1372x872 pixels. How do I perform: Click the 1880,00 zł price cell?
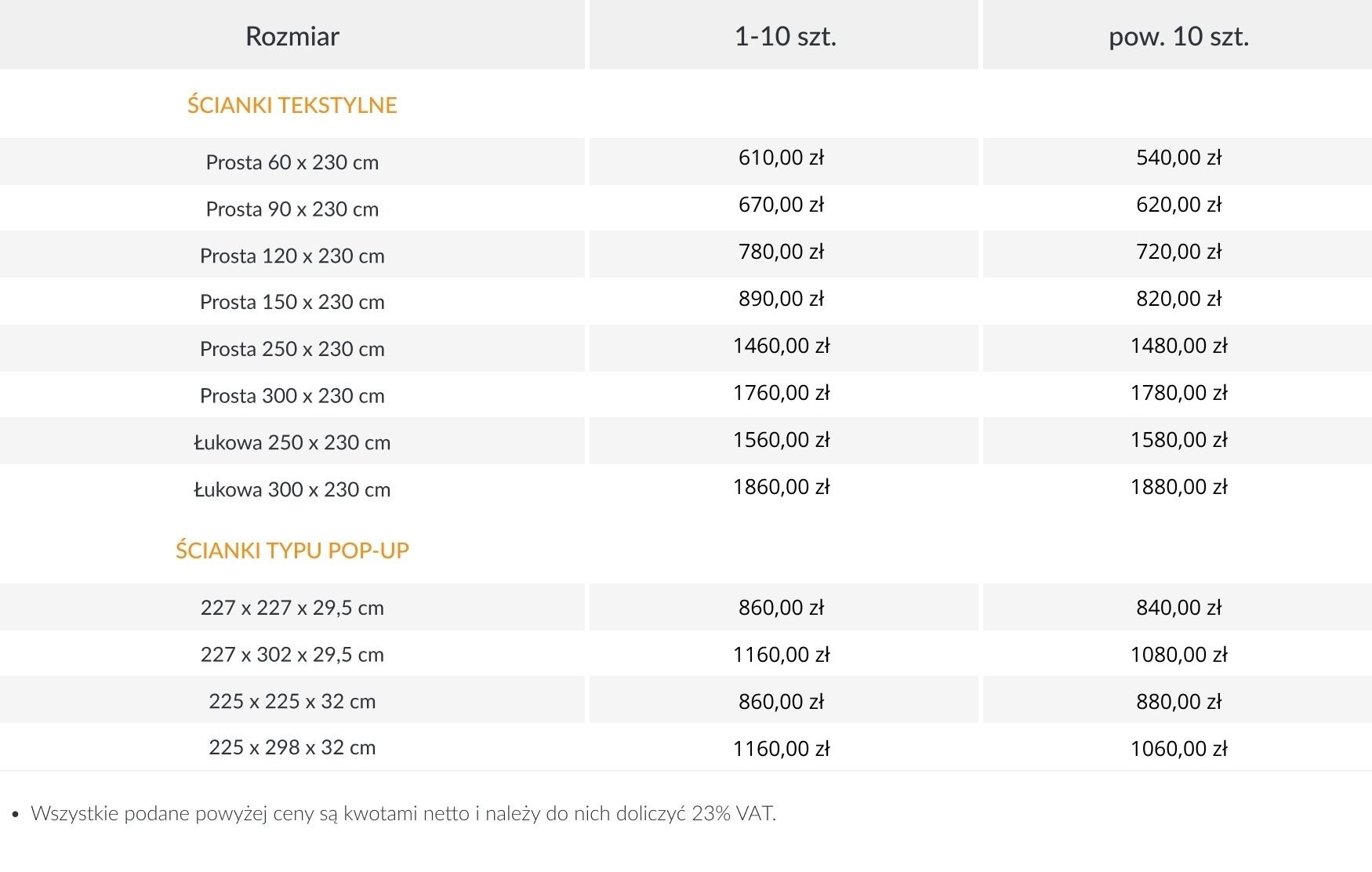(1178, 487)
